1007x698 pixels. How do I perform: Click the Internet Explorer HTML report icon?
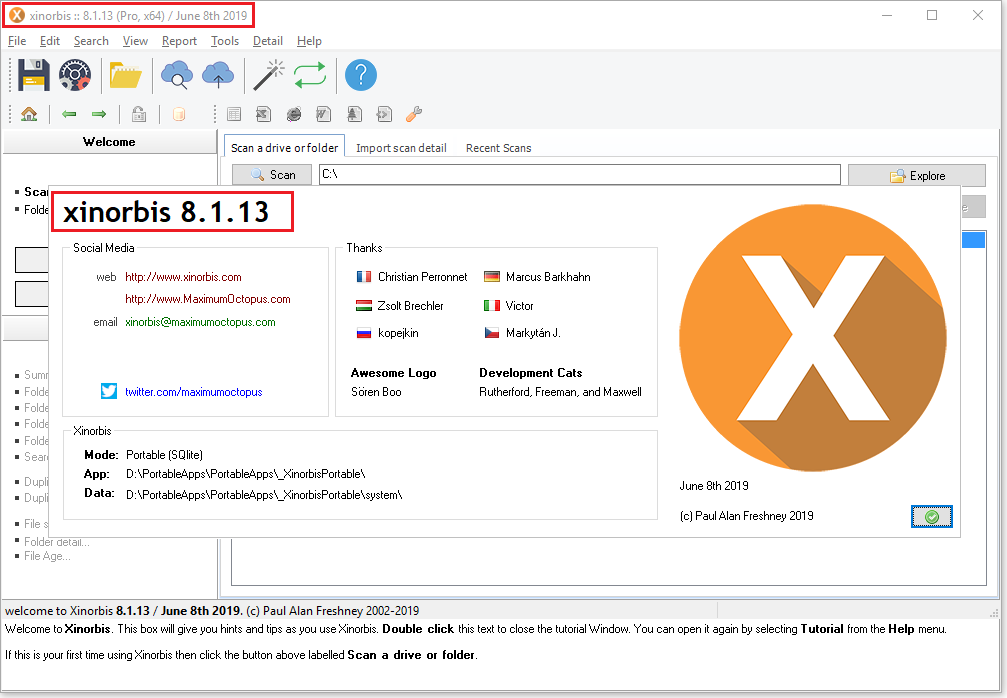[x=293, y=114]
